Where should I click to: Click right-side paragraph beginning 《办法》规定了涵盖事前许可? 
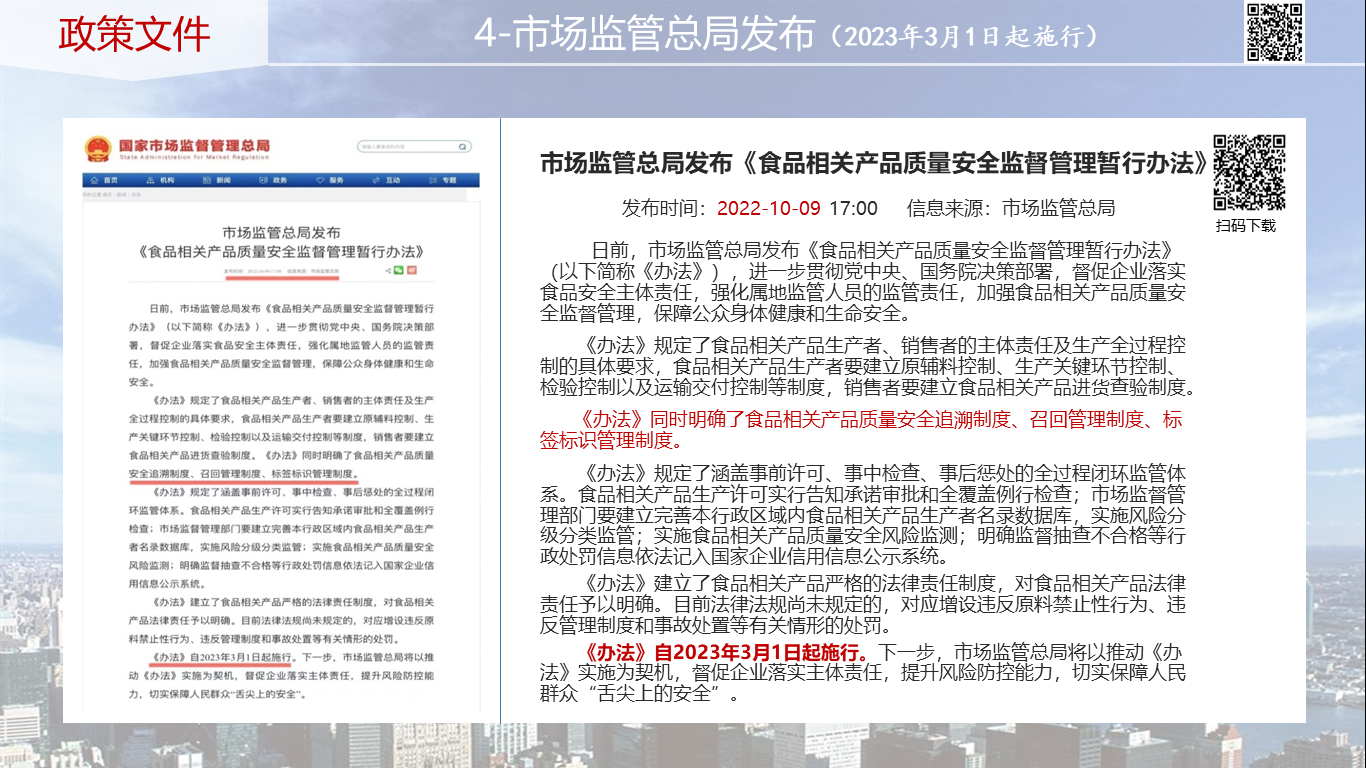point(862,515)
